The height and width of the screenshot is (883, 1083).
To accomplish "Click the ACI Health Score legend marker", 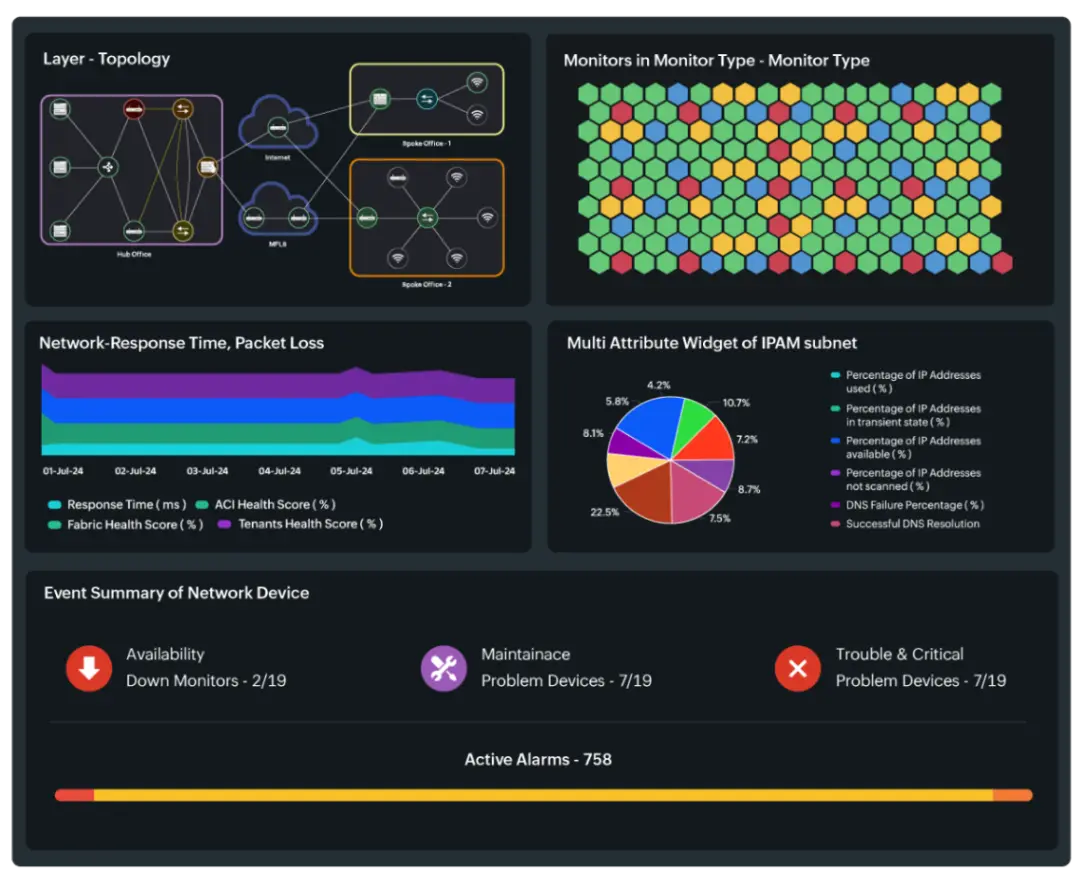I will click(202, 505).
